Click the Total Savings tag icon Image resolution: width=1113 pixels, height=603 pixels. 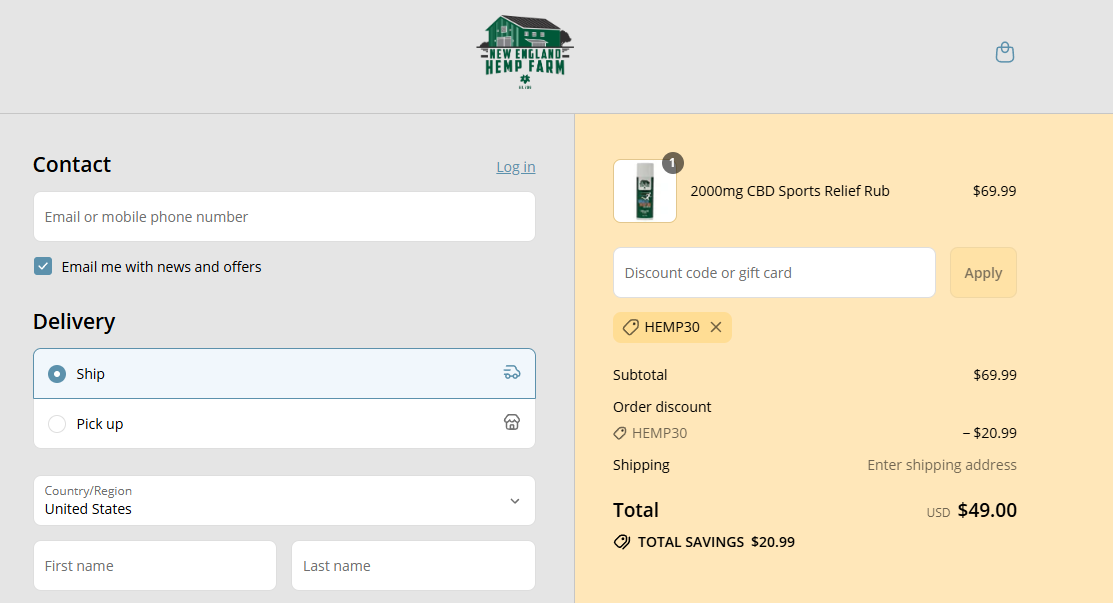click(622, 542)
